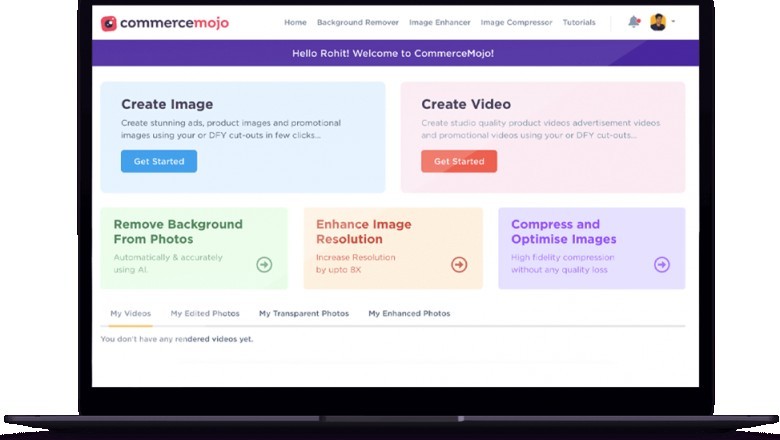Open Image Enhancer from the top menu
Image resolution: width=780 pixels, height=440 pixels.
point(440,22)
